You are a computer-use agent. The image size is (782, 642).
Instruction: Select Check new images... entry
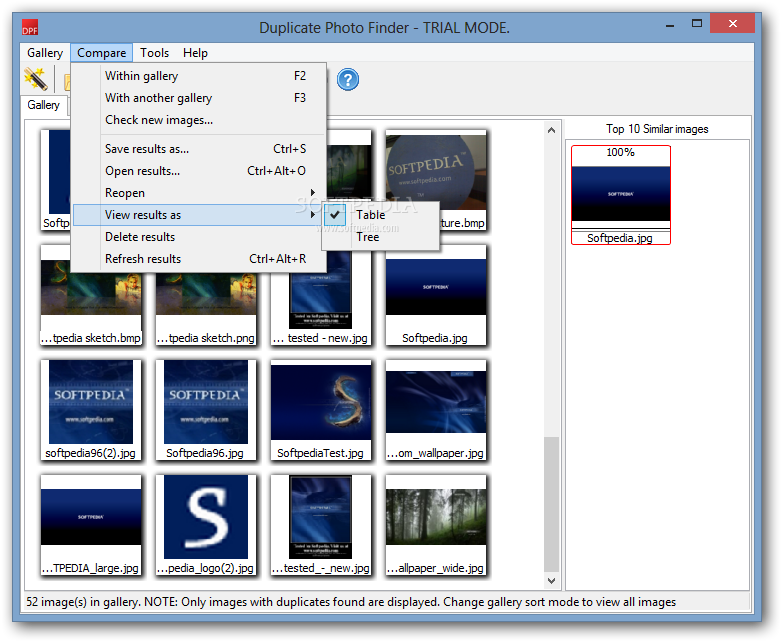point(198,120)
